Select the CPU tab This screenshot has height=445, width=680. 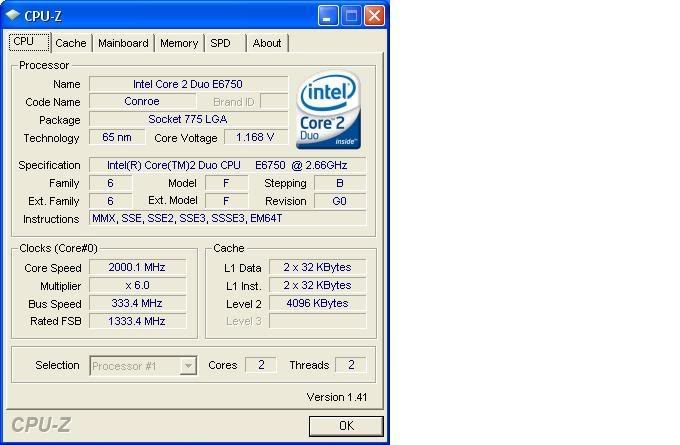(x=24, y=42)
